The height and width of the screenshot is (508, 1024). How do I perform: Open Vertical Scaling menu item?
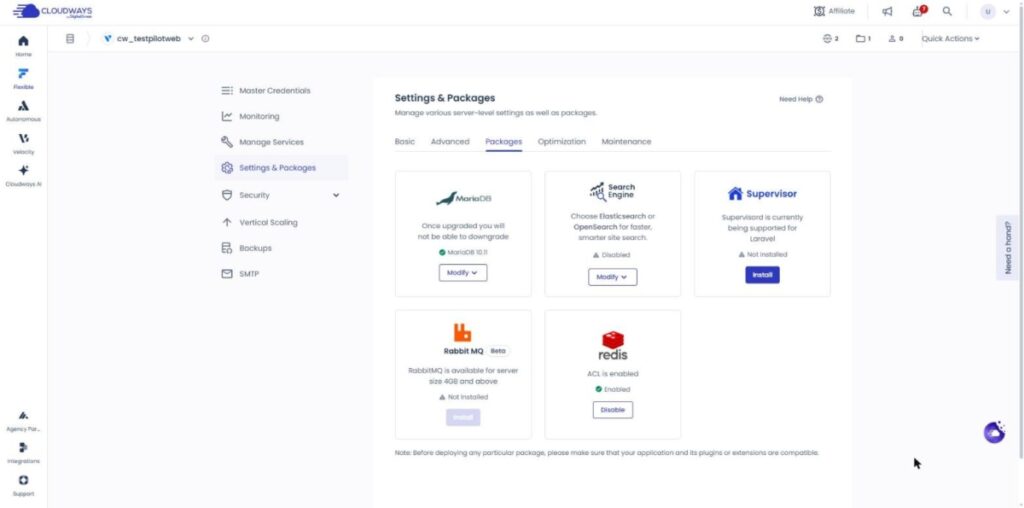(281, 222)
